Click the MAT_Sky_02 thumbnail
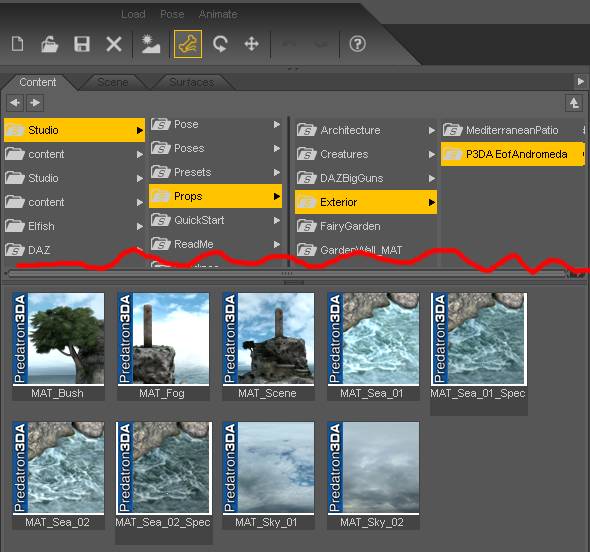Screen dimensions: 590x552 (373, 468)
